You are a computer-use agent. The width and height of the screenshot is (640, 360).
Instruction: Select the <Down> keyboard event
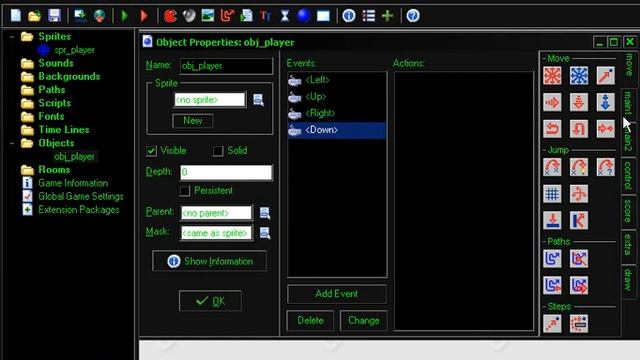(x=337, y=130)
